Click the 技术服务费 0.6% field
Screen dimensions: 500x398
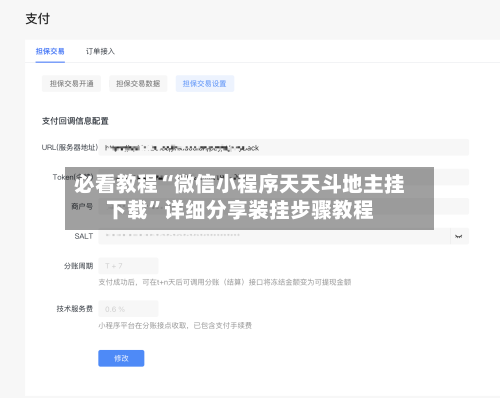(x=128, y=309)
